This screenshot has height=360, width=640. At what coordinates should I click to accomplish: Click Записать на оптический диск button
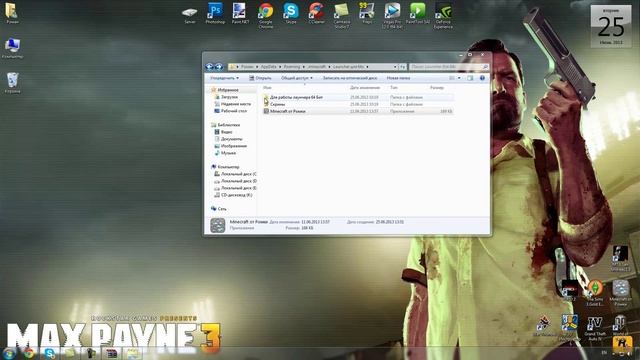click(x=350, y=78)
